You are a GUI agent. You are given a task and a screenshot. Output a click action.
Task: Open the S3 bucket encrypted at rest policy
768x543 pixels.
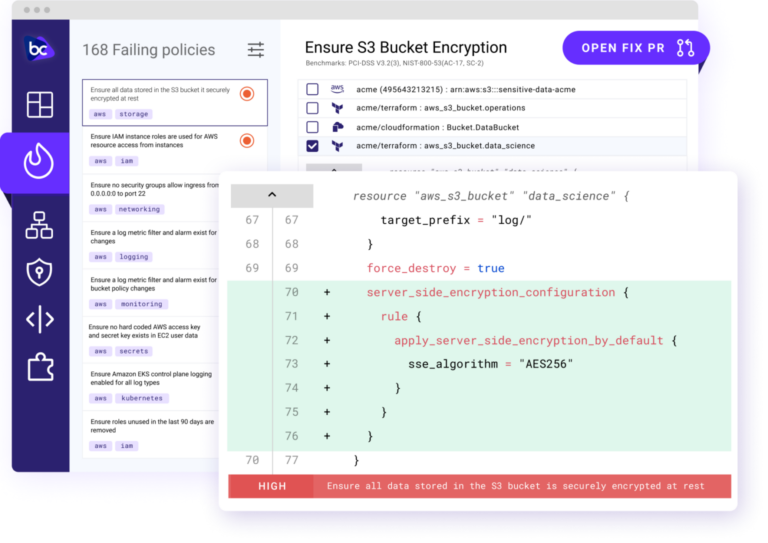point(175,102)
